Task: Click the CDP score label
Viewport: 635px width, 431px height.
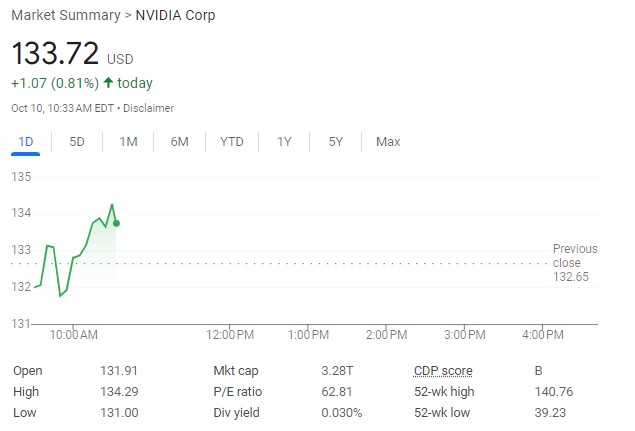Action: click(x=443, y=371)
